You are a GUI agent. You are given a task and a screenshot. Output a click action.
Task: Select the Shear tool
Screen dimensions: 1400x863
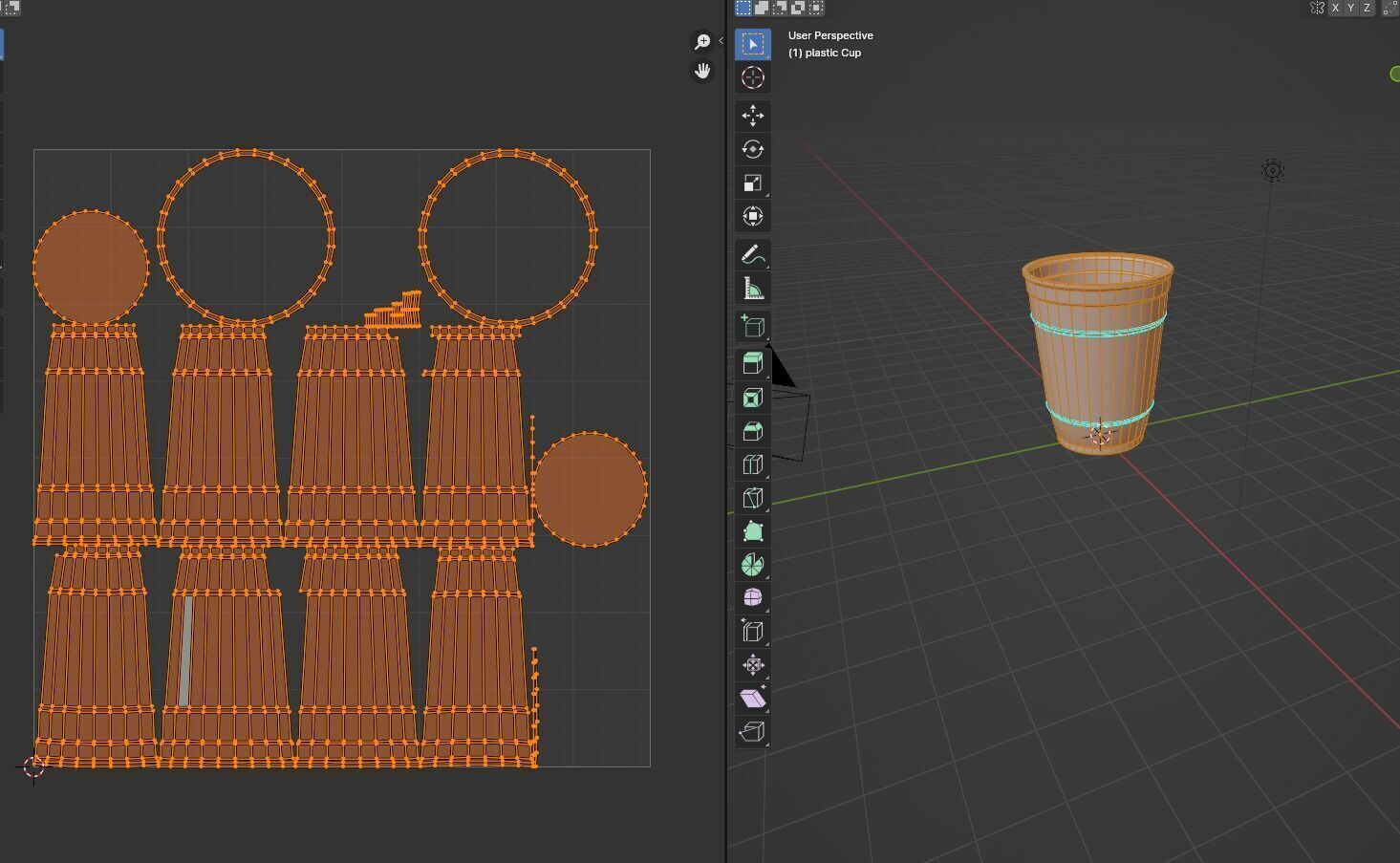[753, 698]
